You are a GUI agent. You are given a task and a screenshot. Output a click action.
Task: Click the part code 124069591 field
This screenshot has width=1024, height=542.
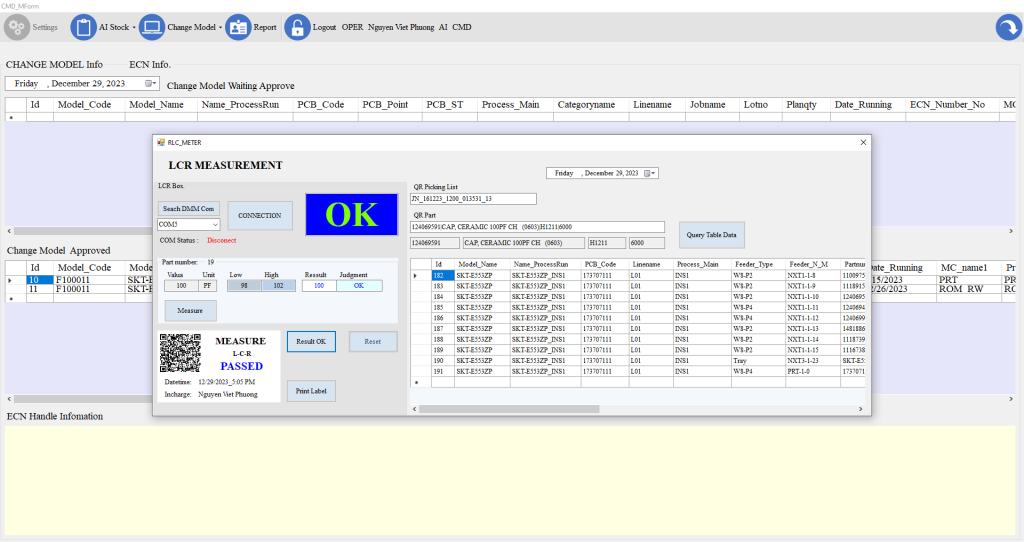[x=434, y=243]
